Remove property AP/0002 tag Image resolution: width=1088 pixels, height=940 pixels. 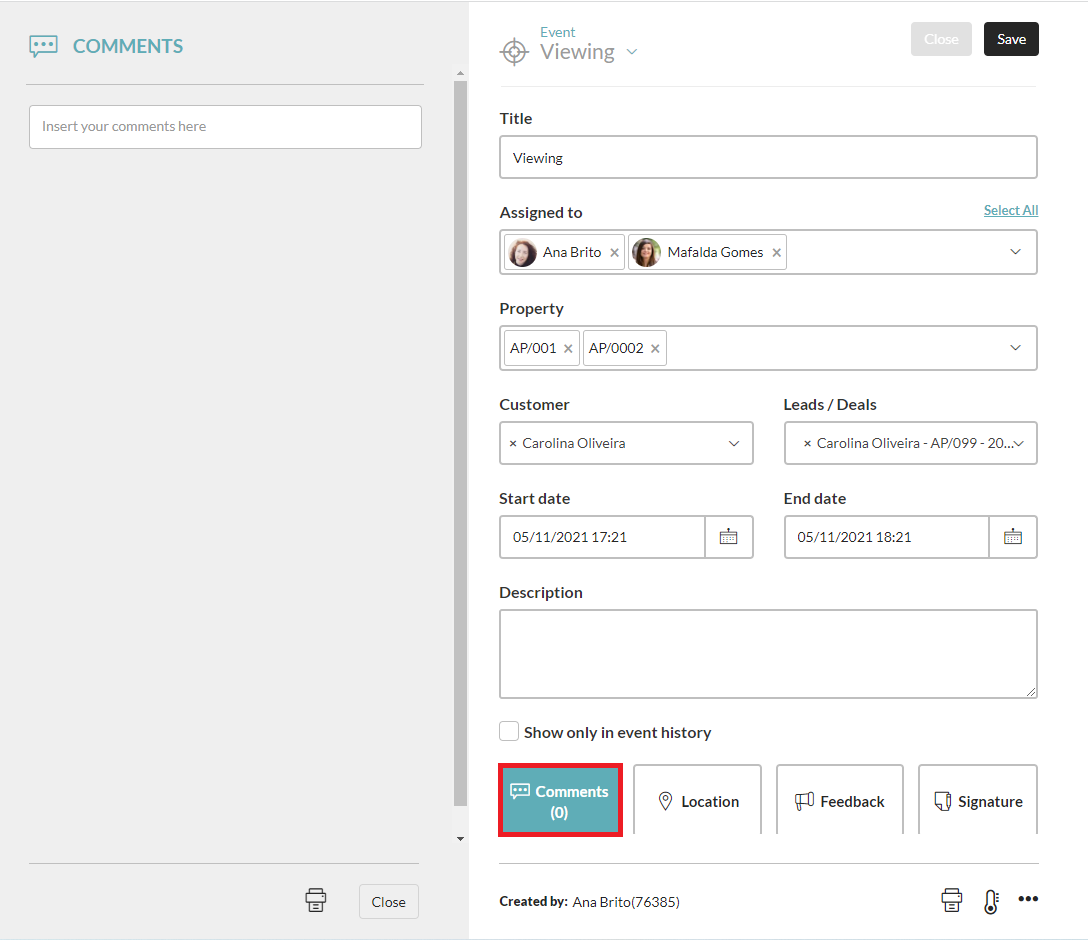(655, 349)
